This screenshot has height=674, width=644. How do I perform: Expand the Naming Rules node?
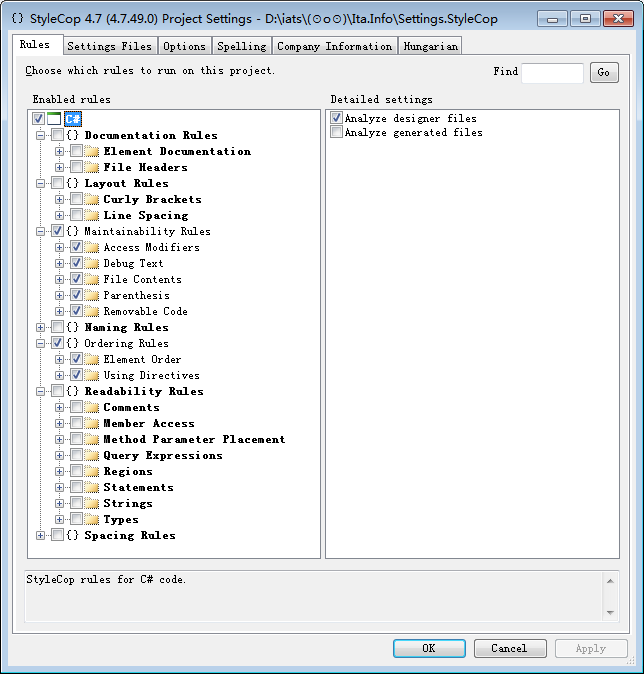click(x=40, y=328)
